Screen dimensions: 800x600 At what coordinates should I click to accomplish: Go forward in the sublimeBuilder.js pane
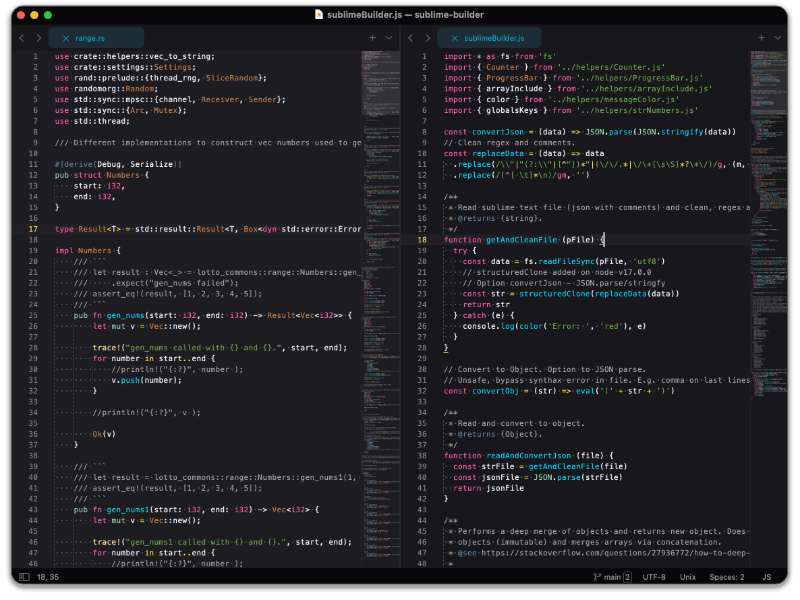pos(428,38)
